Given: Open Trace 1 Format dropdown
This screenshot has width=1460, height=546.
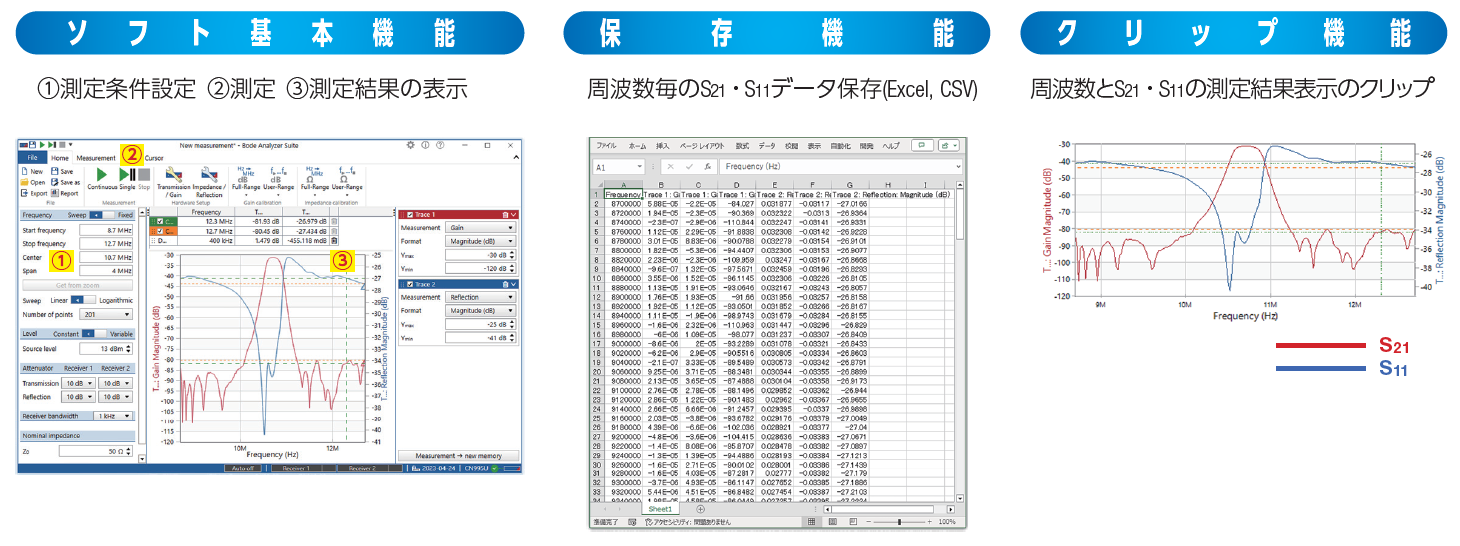Looking at the screenshot, I should click(481, 241).
